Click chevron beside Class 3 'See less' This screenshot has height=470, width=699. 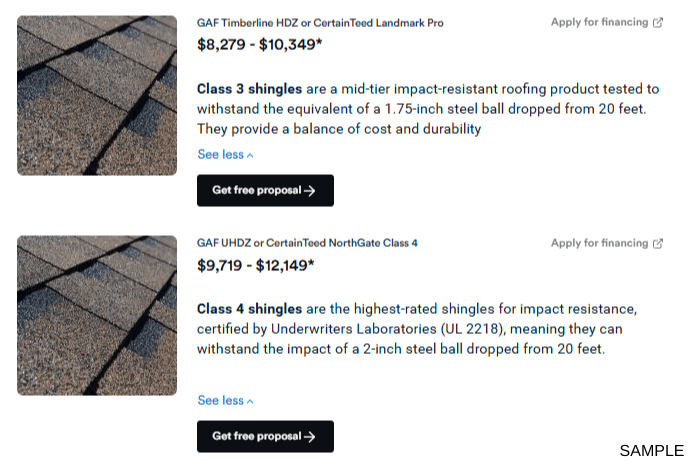(250, 155)
